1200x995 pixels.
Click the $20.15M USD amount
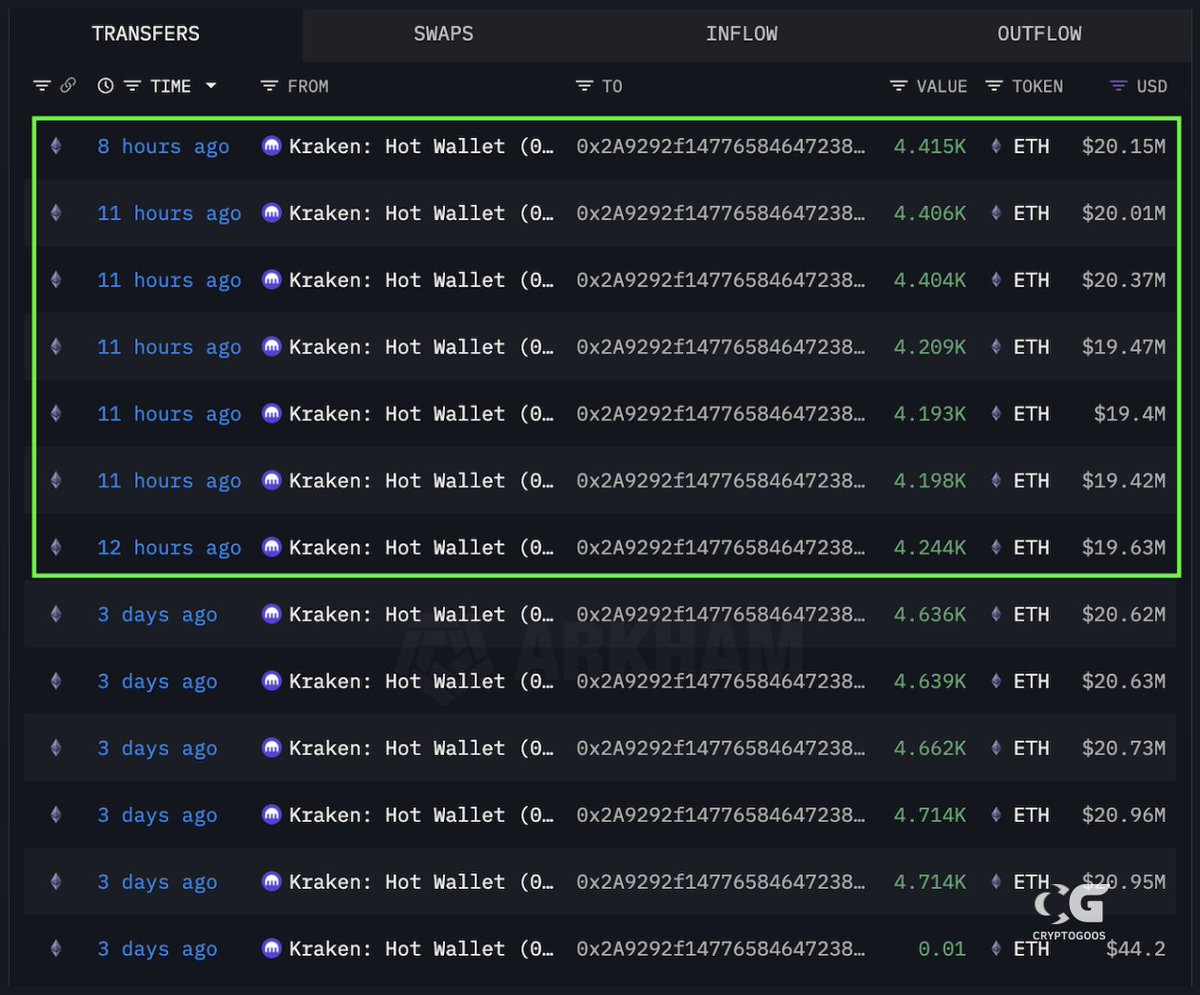(x=1123, y=146)
